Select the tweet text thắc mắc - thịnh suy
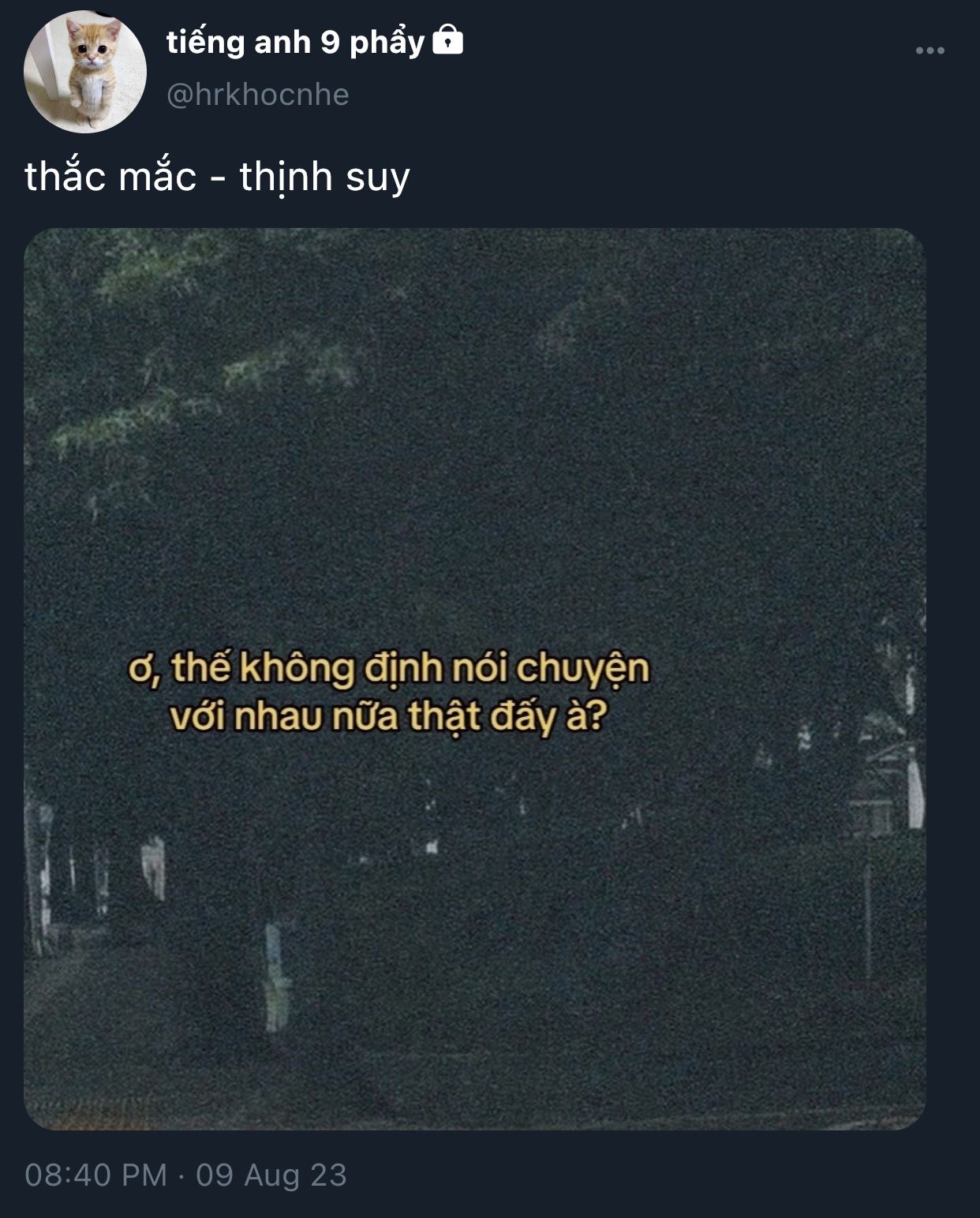 tap(217, 177)
